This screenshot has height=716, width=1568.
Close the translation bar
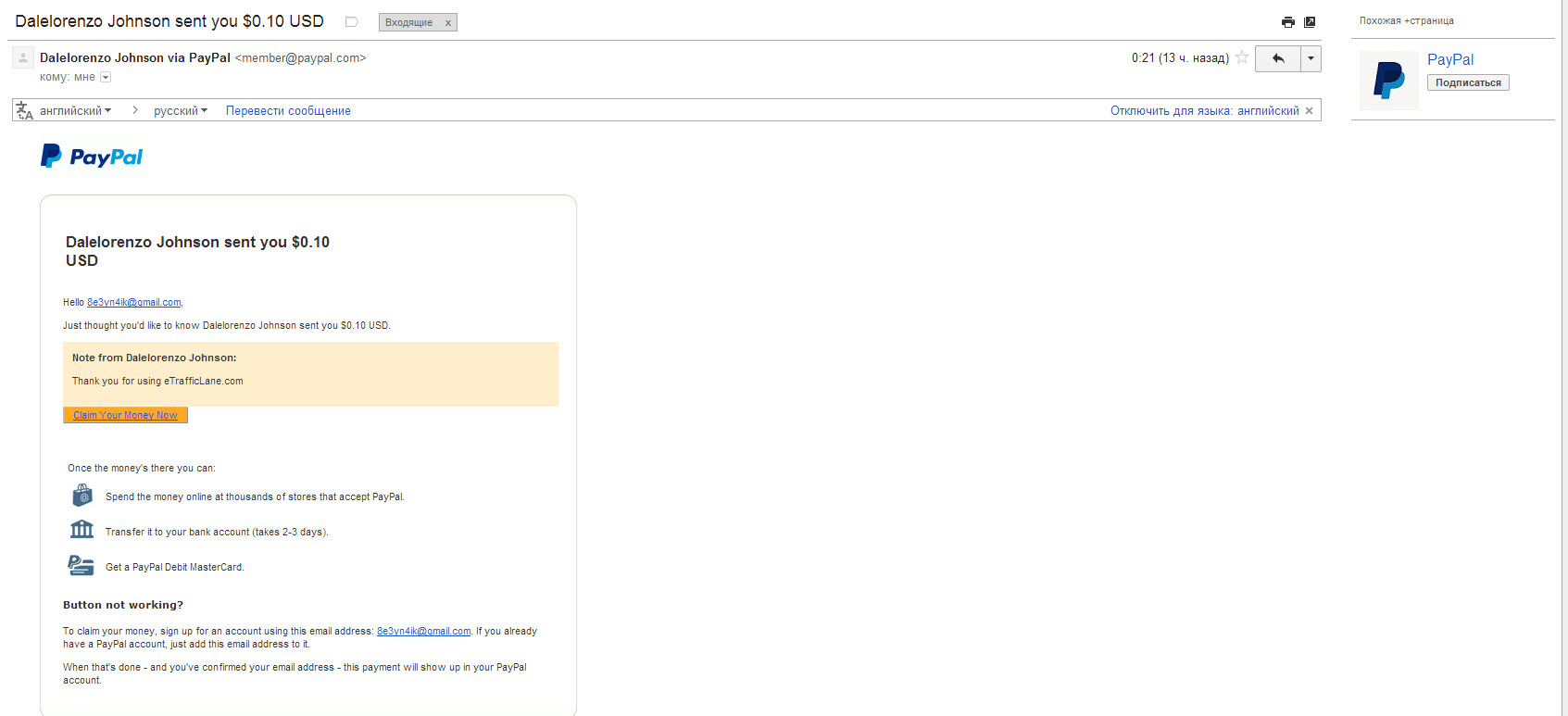[x=1310, y=111]
